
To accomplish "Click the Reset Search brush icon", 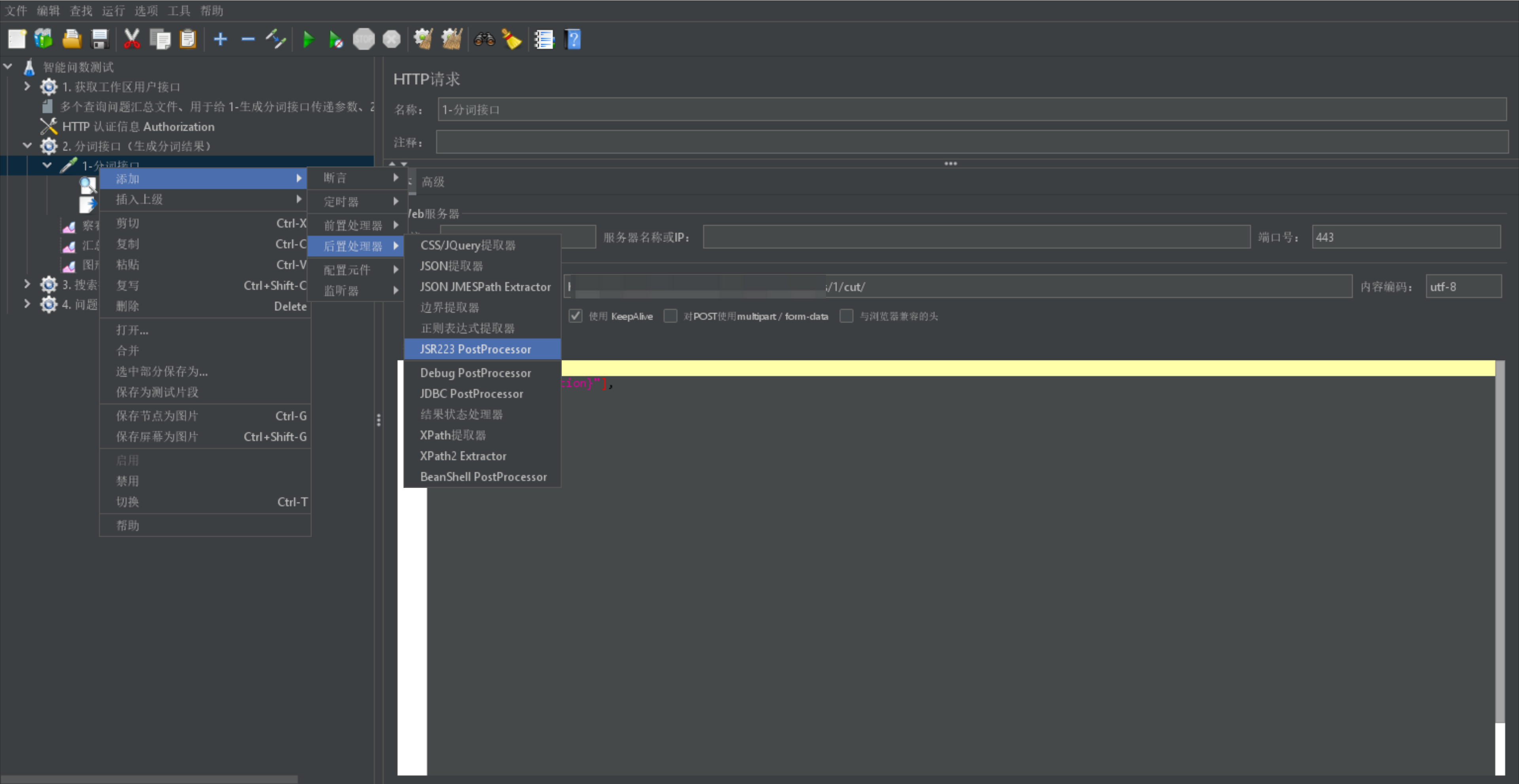I will click(x=512, y=40).
